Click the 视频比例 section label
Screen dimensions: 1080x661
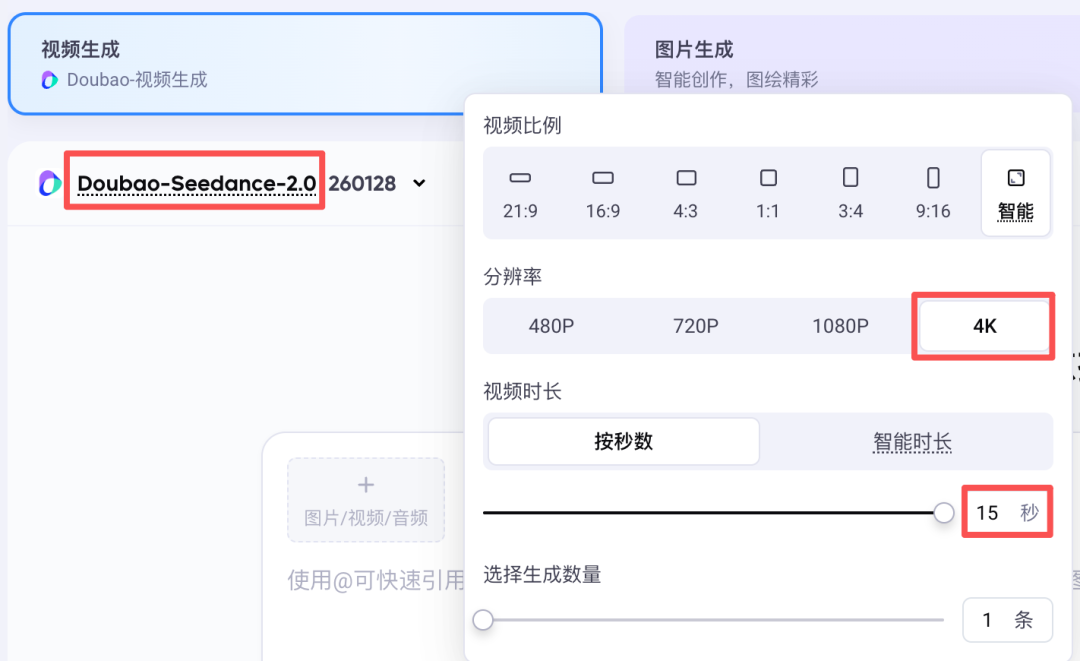click(522, 125)
